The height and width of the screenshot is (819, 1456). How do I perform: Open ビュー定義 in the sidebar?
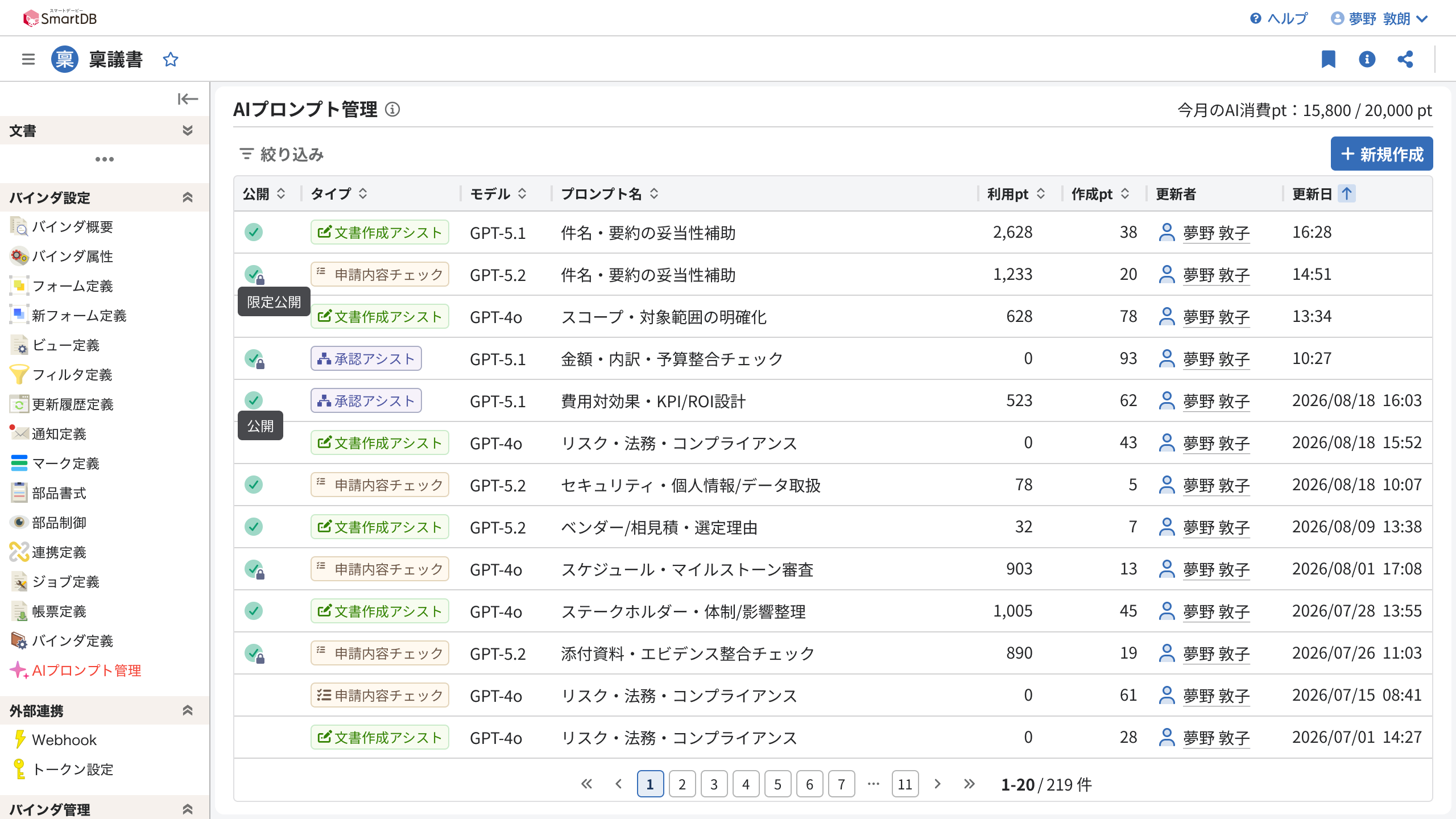[x=65, y=345]
